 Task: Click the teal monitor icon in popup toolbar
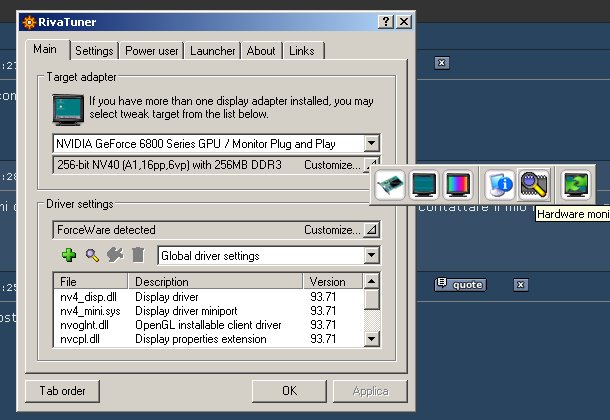425,184
